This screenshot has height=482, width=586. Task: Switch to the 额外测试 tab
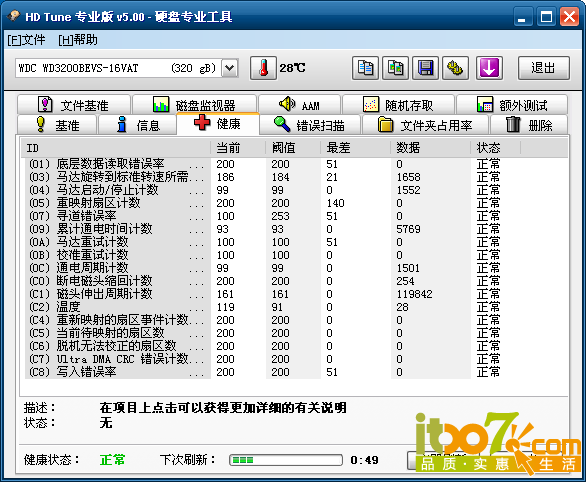click(x=512, y=105)
